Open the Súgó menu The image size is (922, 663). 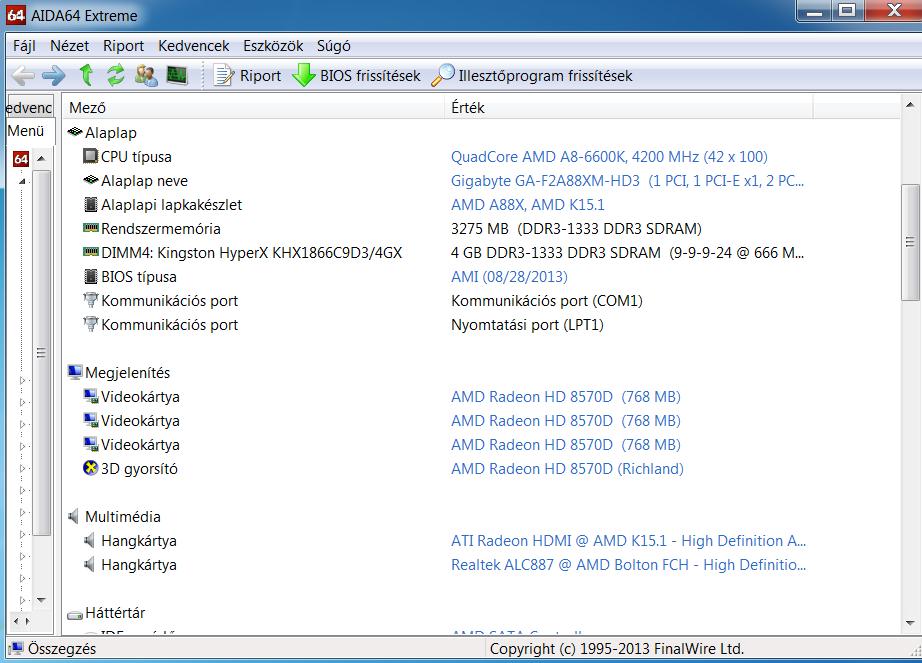pos(333,46)
